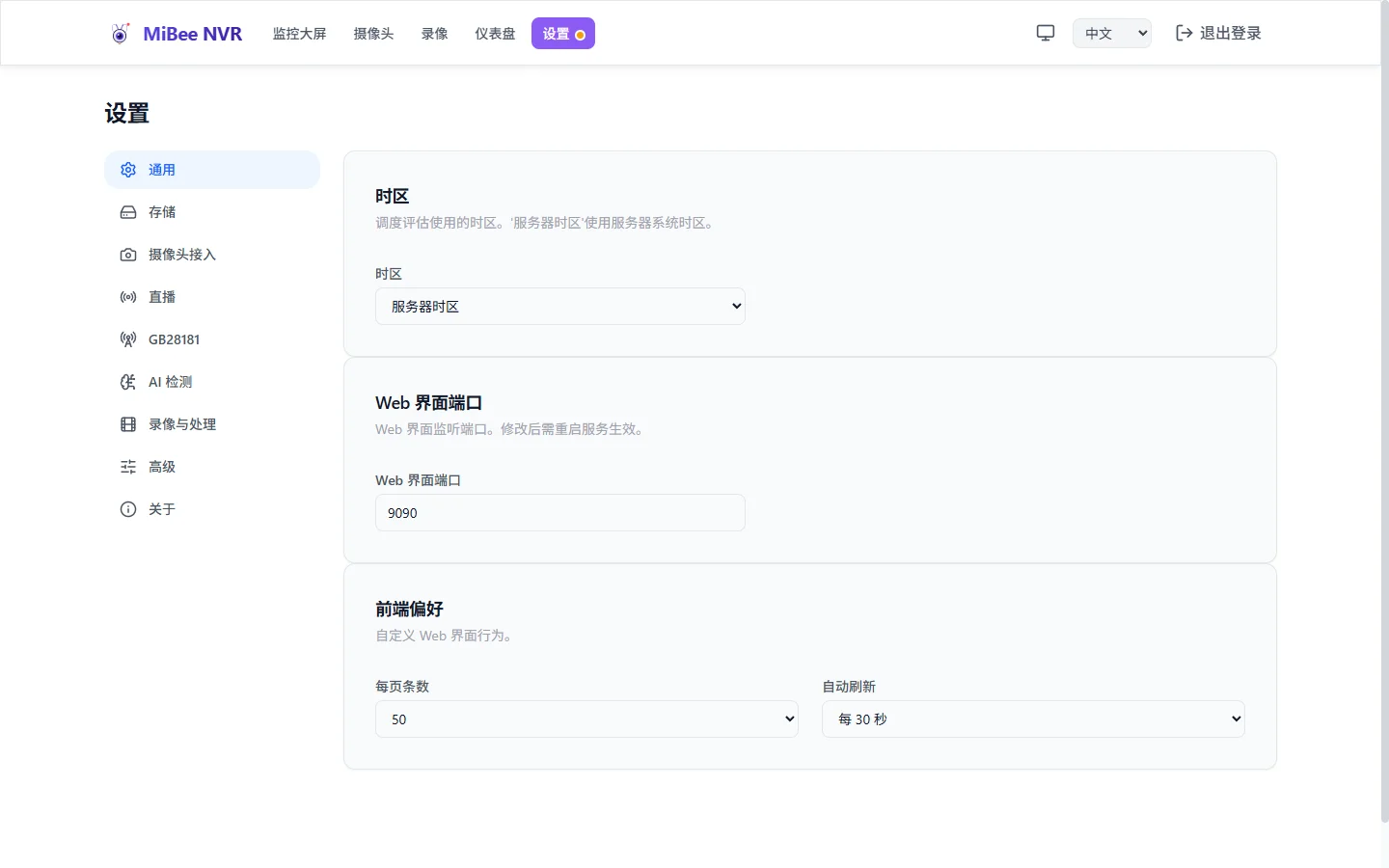
Task: Click the 时区 section heading
Action: [393, 196]
